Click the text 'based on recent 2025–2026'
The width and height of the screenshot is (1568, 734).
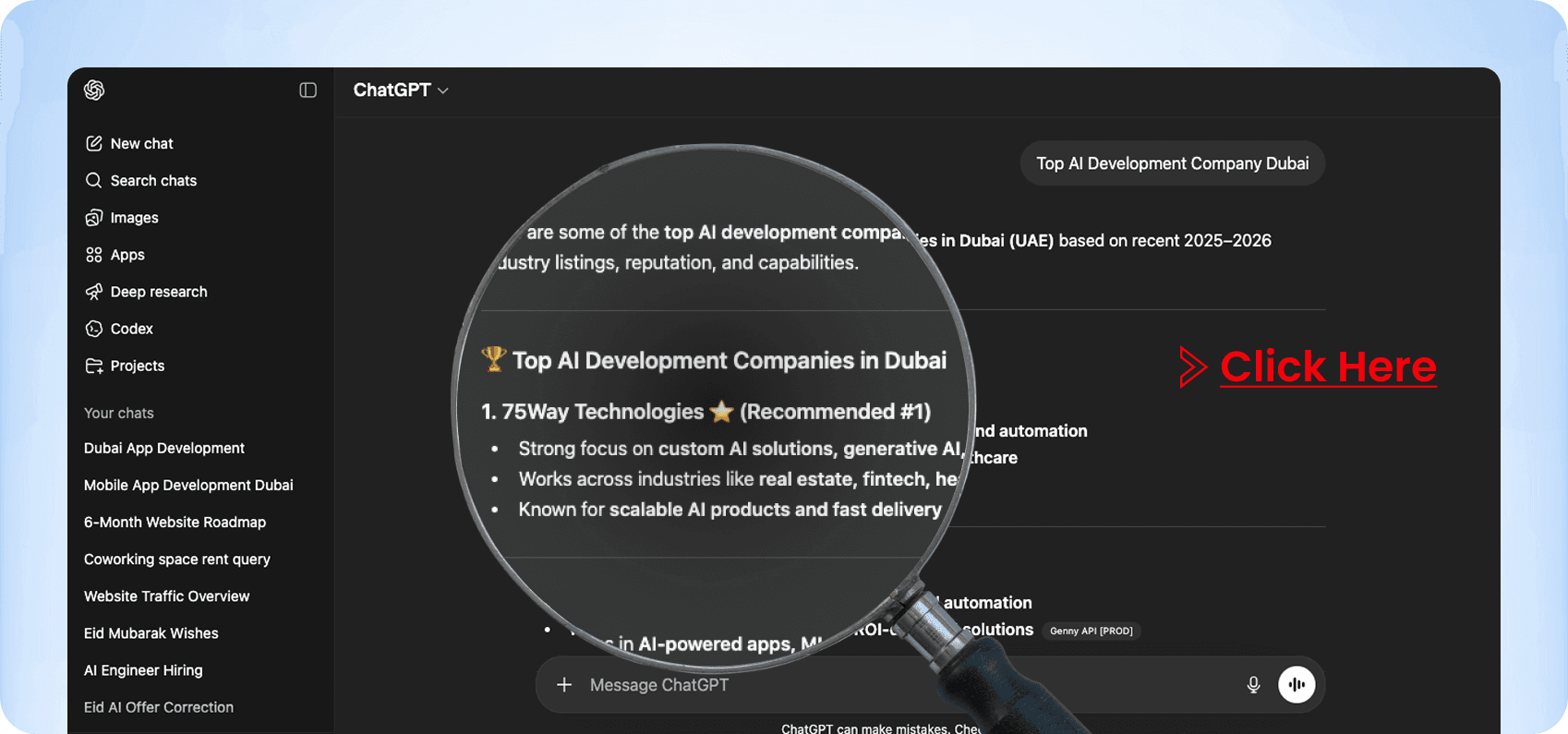(1165, 240)
